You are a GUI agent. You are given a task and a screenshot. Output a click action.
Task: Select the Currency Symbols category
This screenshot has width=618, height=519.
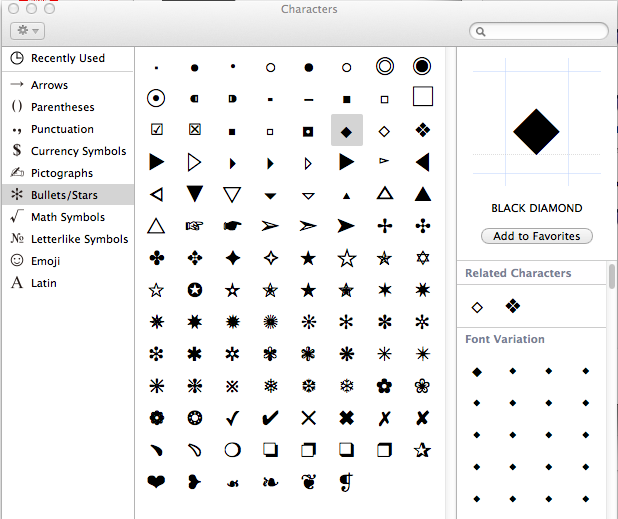(68, 151)
